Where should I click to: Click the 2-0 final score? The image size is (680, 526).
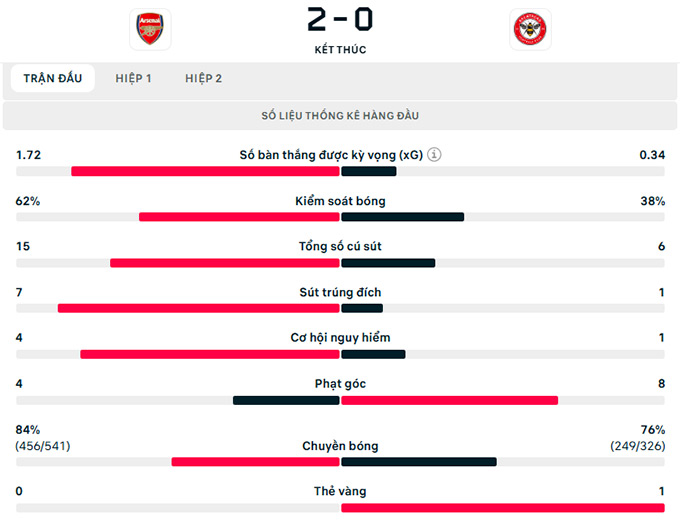pyautogui.click(x=340, y=19)
